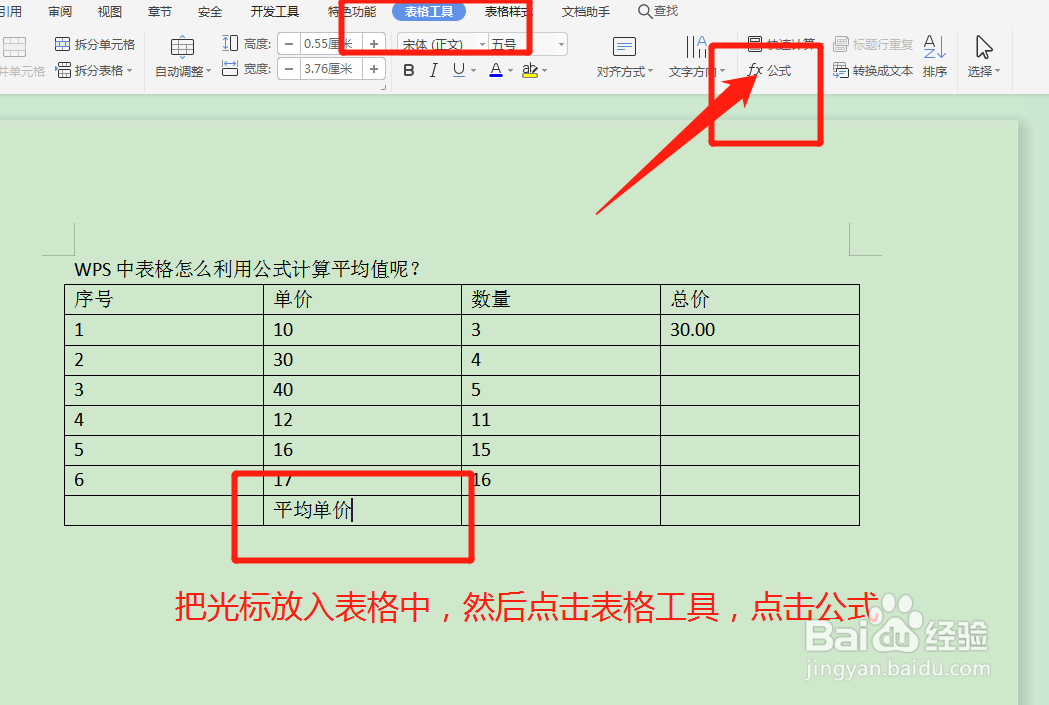This screenshot has width=1049, height=705.
Task: Click the 平均单价 table cell
Action: pos(362,510)
